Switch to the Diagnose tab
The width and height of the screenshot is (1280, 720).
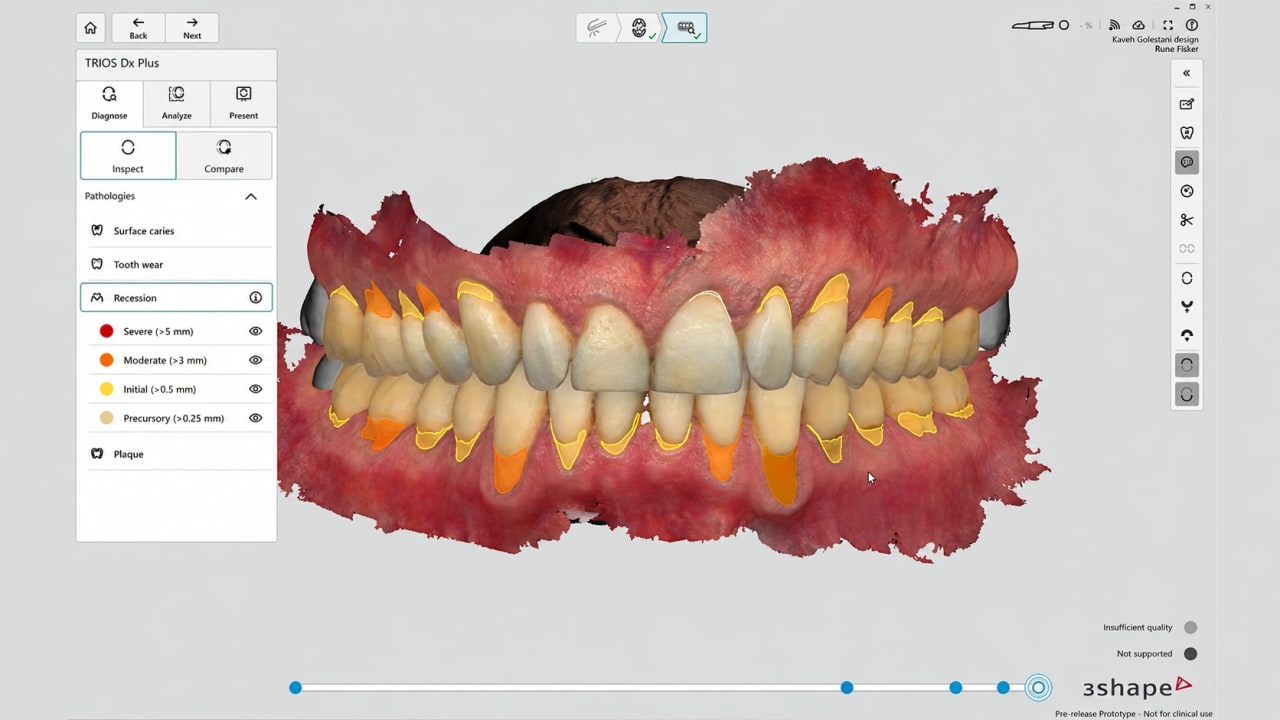pos(109,103)
